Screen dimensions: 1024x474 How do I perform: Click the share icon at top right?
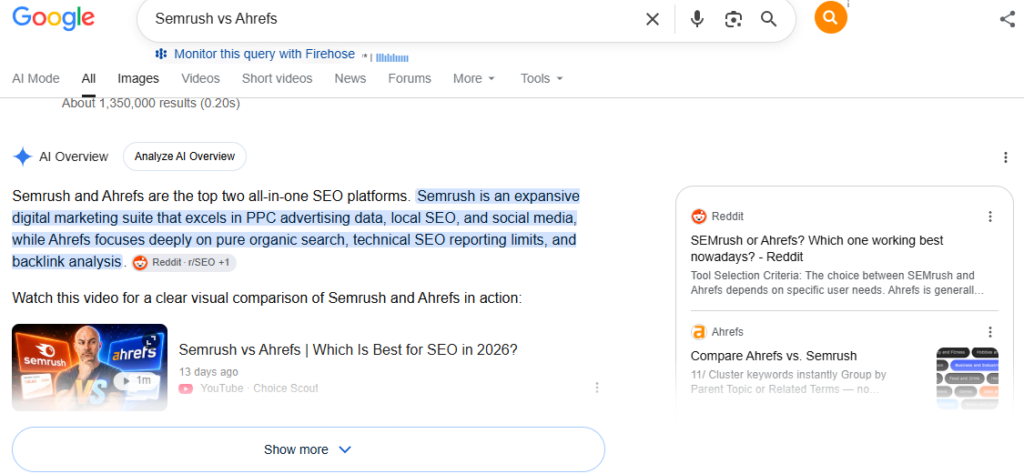[x=1007, y=19]
